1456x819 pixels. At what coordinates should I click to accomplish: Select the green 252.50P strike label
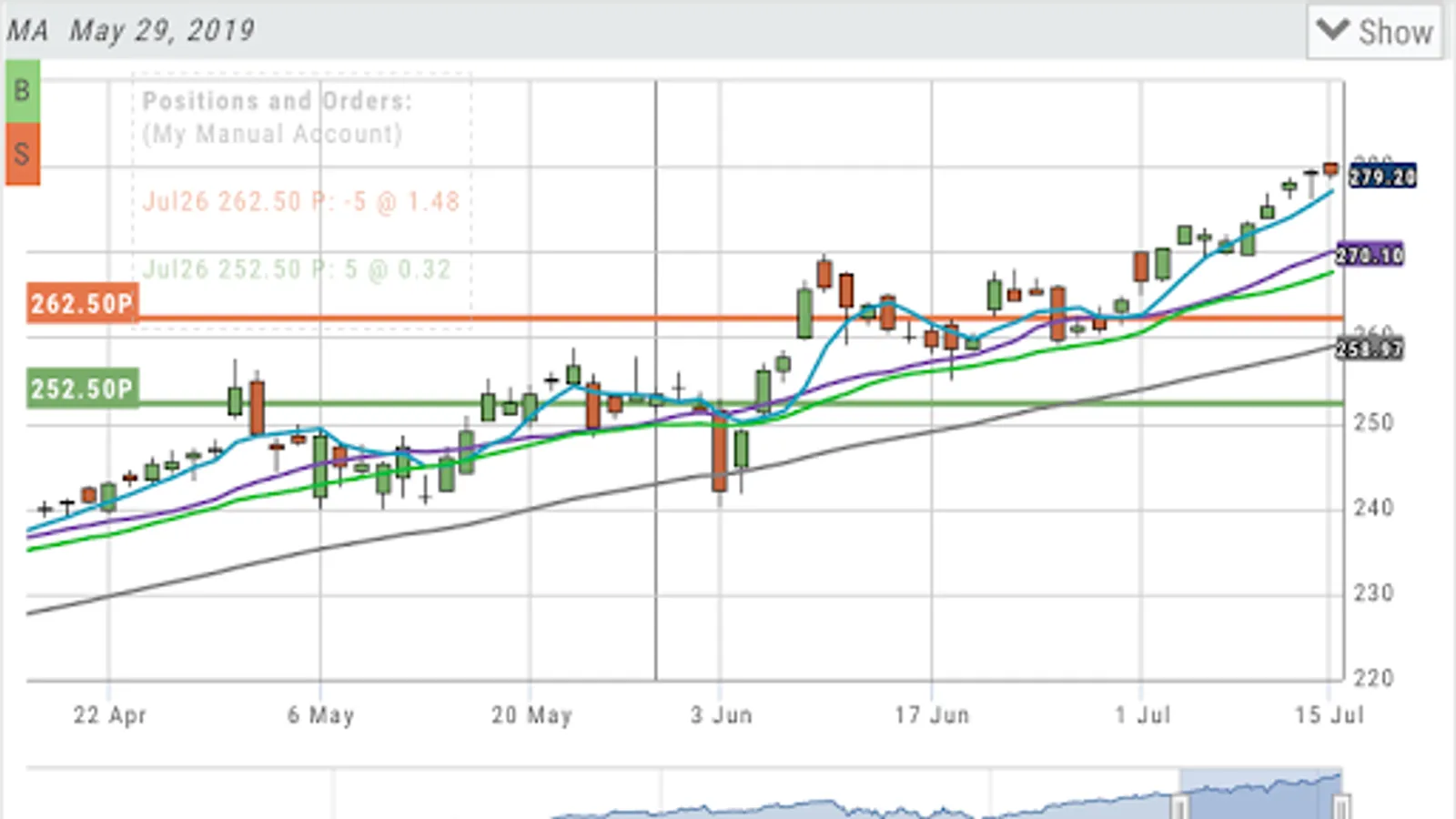[x=83, y=389]
